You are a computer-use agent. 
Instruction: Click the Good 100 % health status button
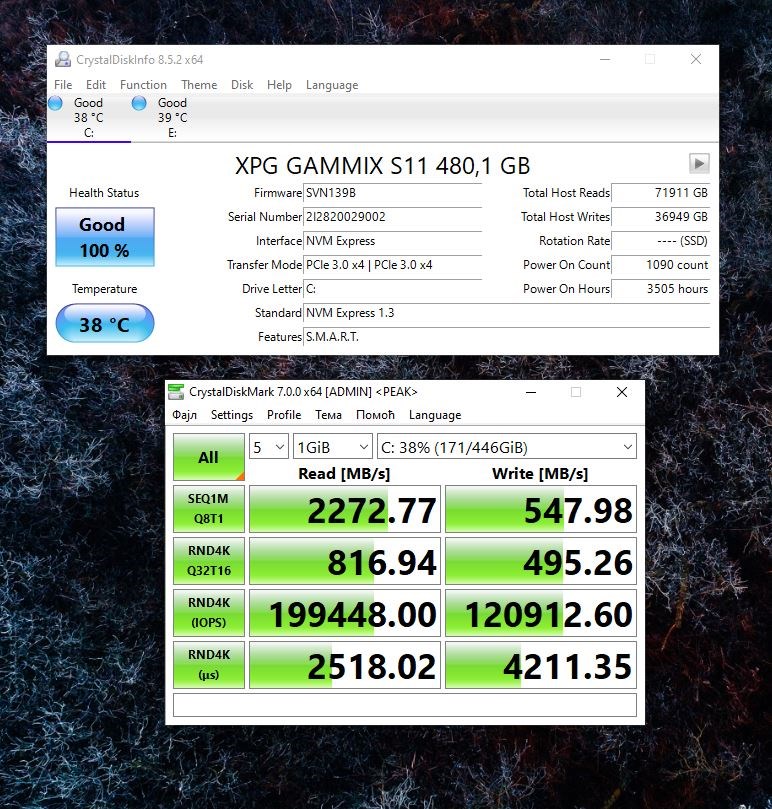click(105, 237)
